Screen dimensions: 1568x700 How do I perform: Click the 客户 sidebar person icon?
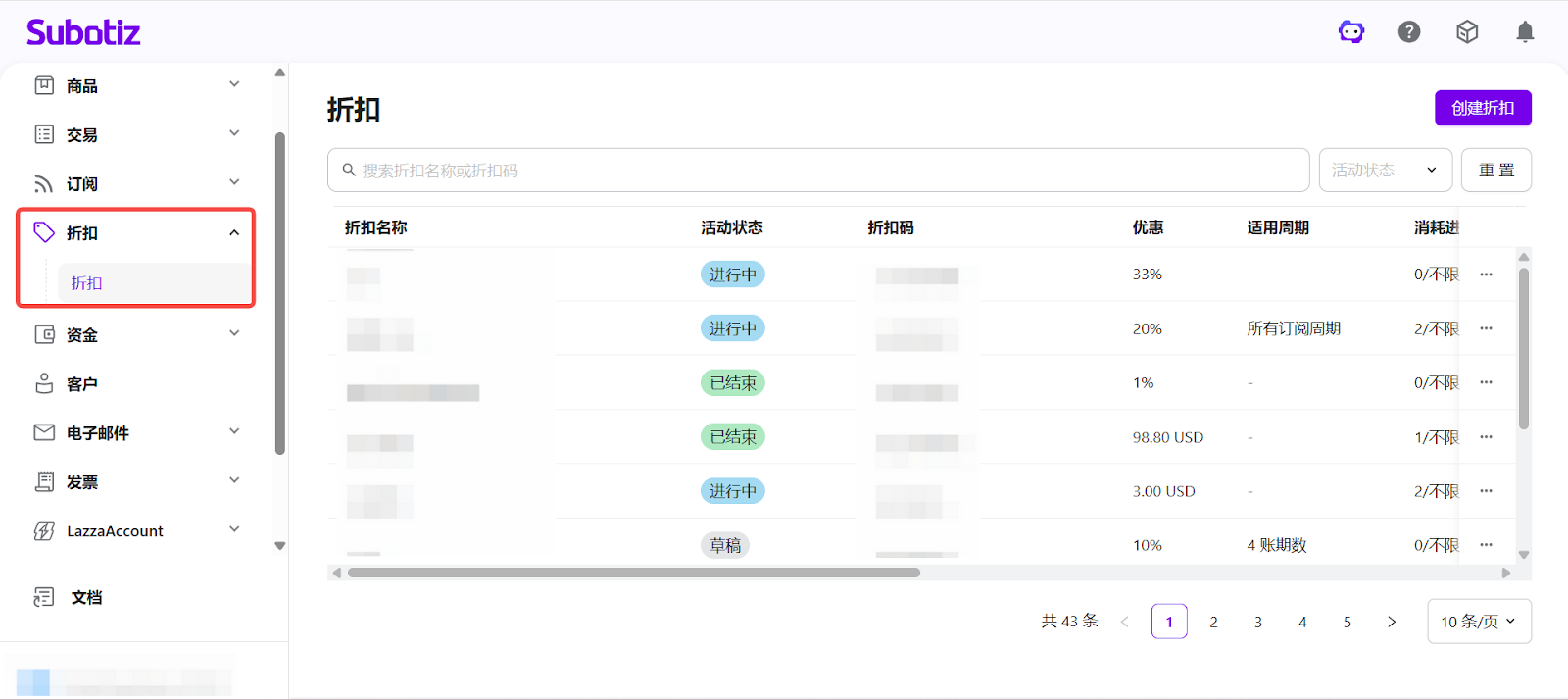pyautogui.click(x=44, y=383)
